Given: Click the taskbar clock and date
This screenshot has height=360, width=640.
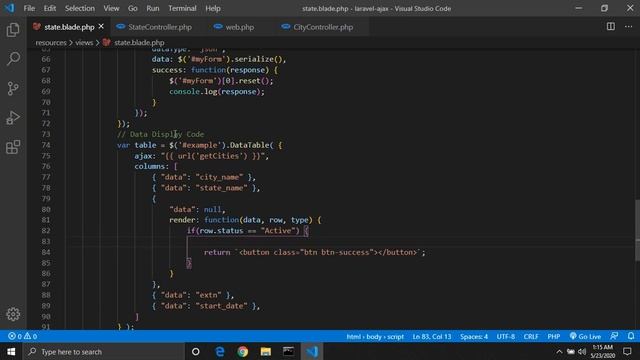Looking at the screenshot, I should pyautogui.click(x=603, y=351).
